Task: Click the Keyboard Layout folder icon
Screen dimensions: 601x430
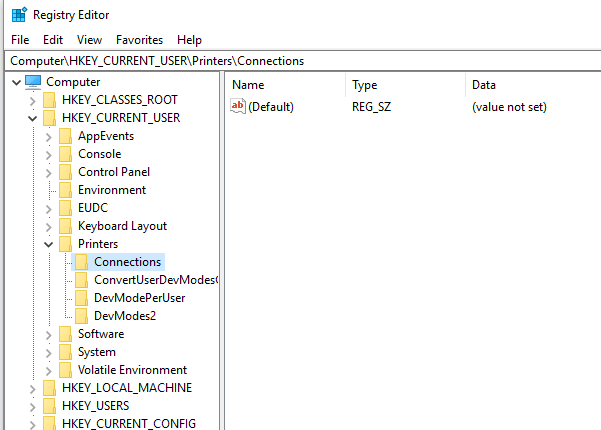Action: (x=66, y=226)
